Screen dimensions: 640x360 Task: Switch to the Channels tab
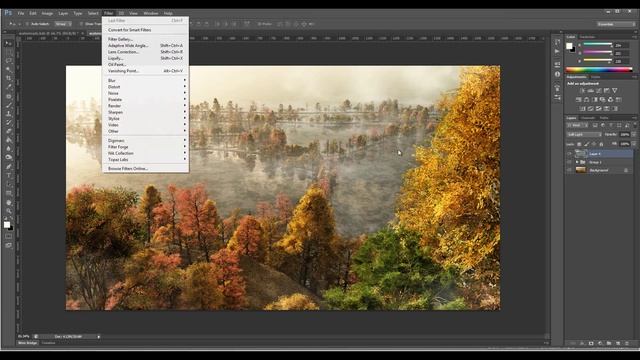tap(588, 118)
